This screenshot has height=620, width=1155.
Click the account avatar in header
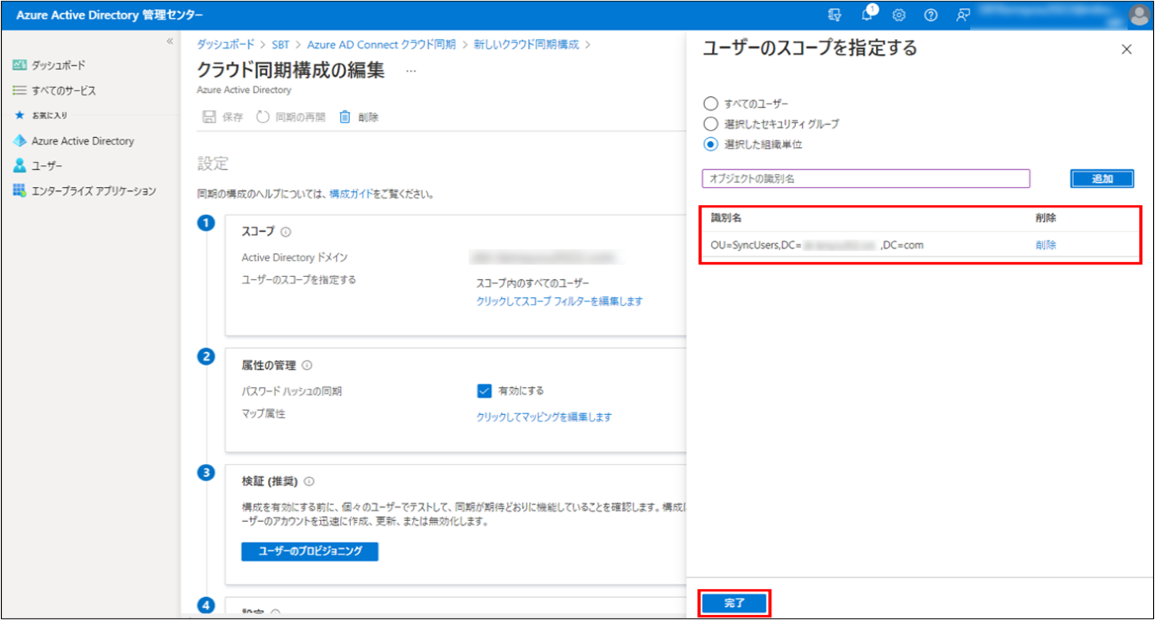(1139, 15)
